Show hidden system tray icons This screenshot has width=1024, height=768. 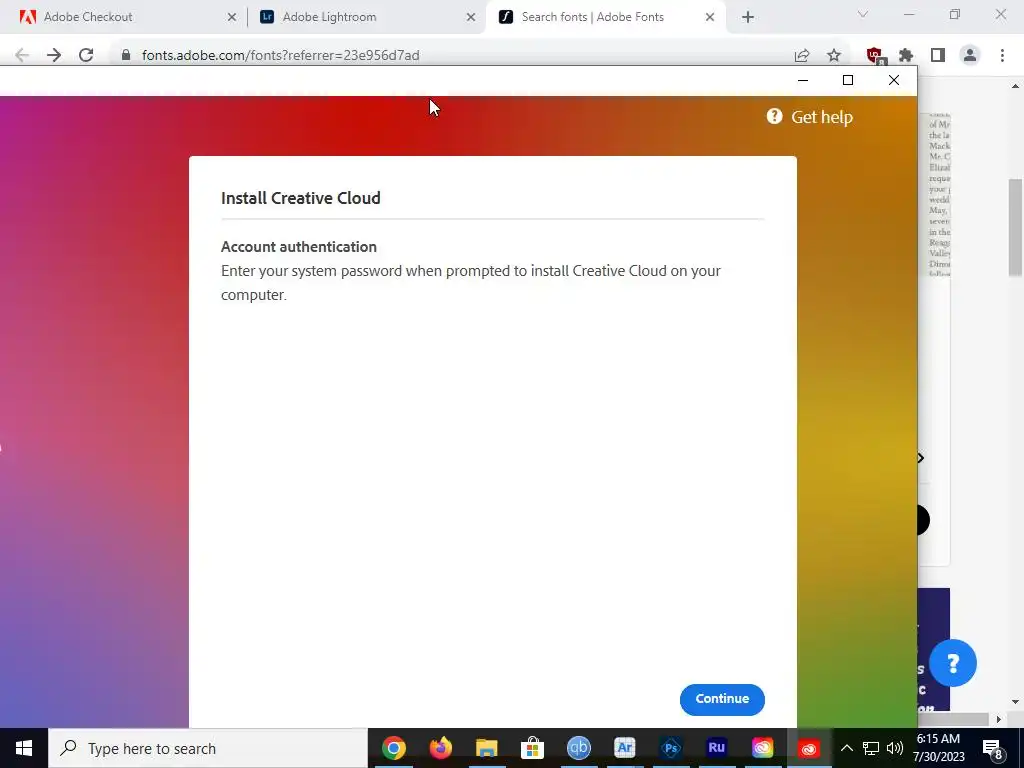click(846, 748)
